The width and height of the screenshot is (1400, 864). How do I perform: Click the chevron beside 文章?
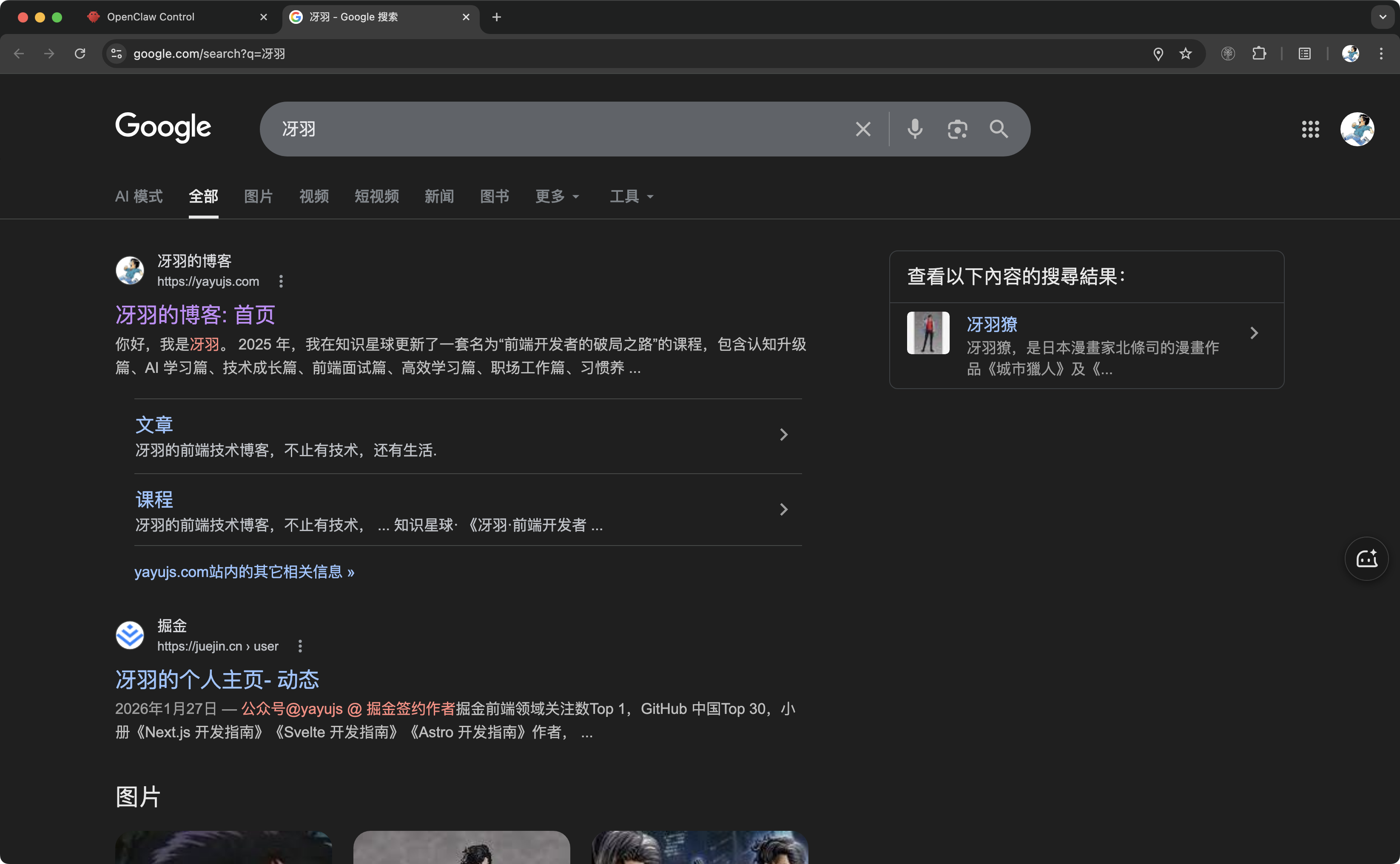point(783,435)
